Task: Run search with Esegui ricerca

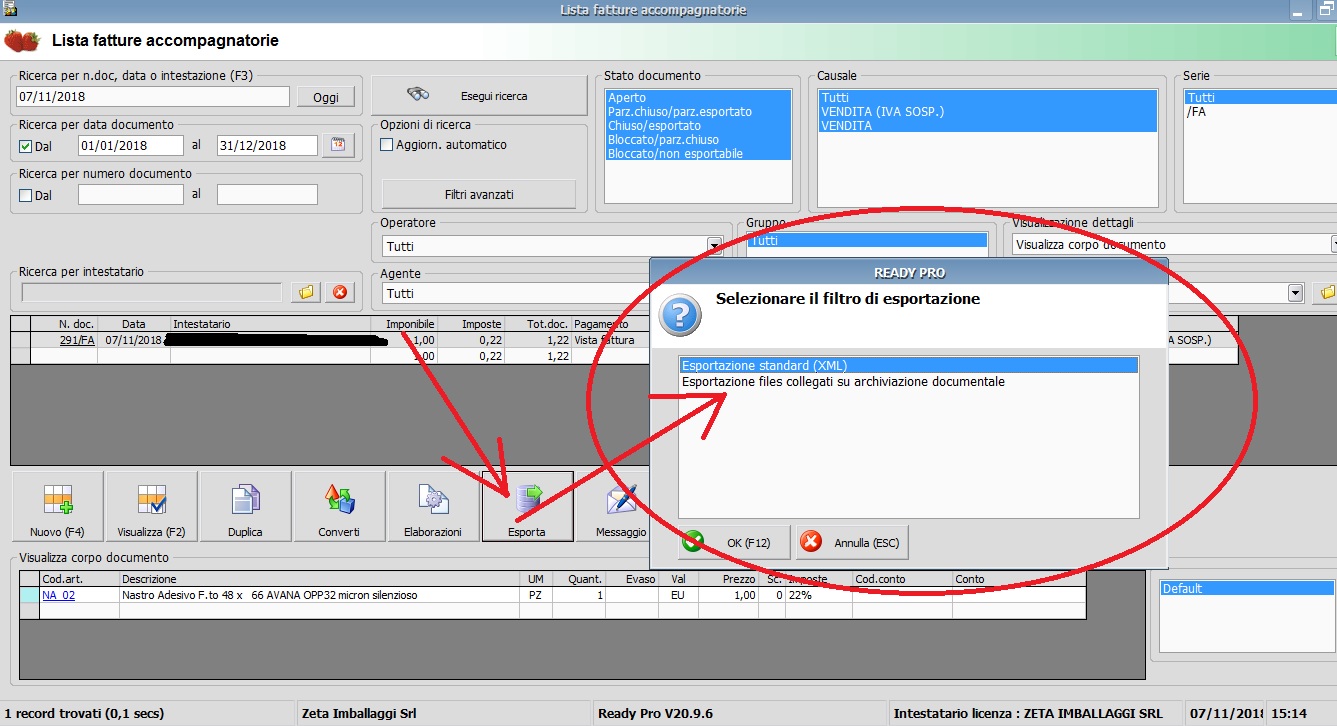Action: (x=479, y=96)
